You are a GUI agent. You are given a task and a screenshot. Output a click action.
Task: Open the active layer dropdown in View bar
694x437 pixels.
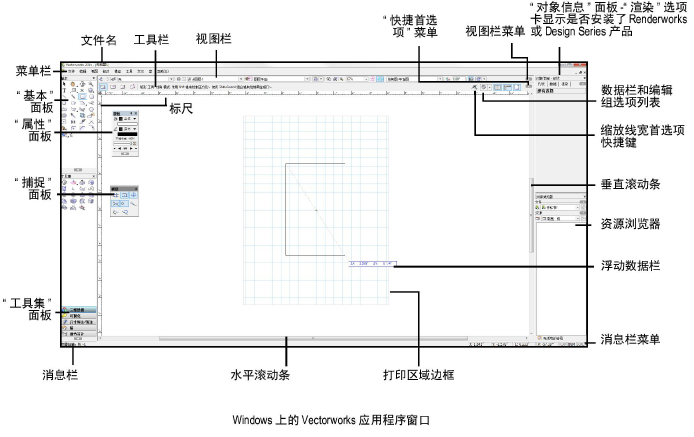[x=241, y=79]
